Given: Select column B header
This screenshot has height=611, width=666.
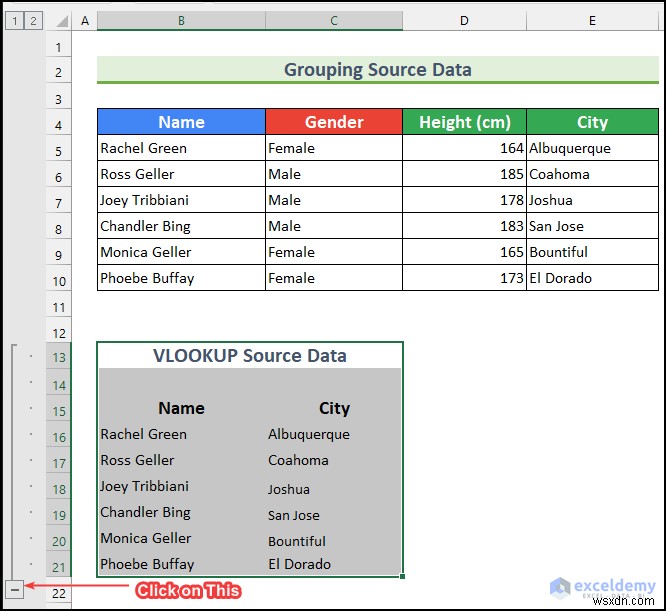Looking at the screenshot, I should point(181,20).
